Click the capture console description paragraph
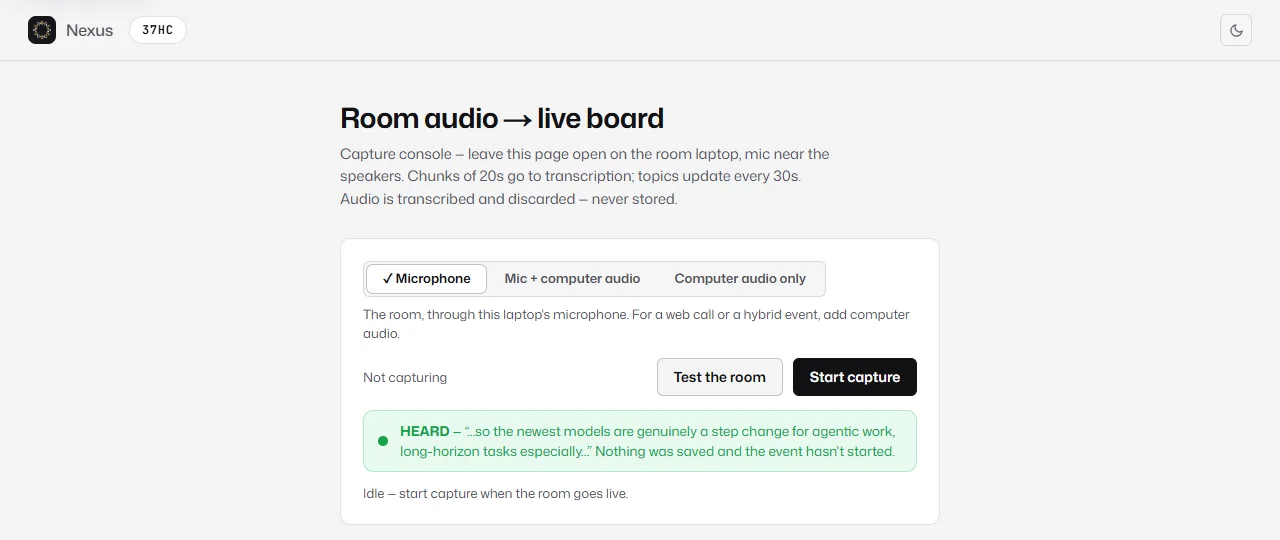This screenshot has height=540, width=1280. tap(585, 177)
